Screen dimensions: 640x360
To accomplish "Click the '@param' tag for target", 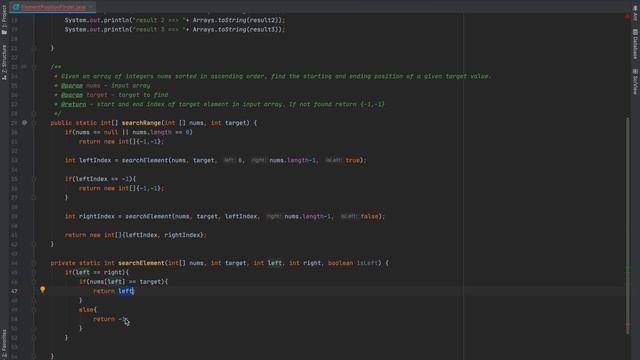I will (72, 95).
